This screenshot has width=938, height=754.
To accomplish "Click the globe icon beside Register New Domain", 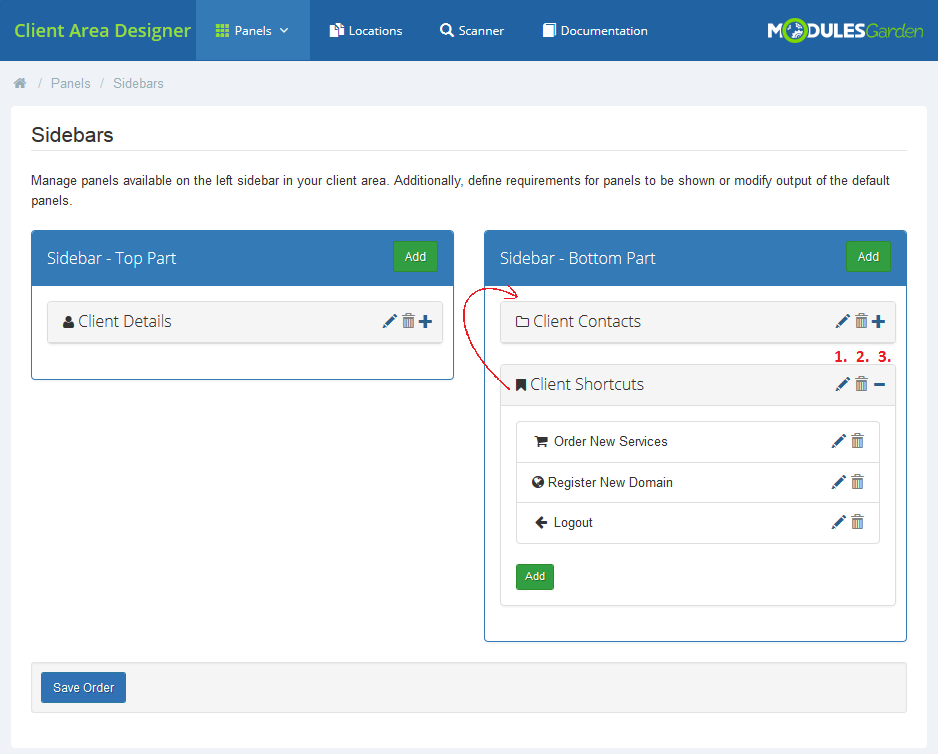I will pyautogui.click(x=538, y=482).
